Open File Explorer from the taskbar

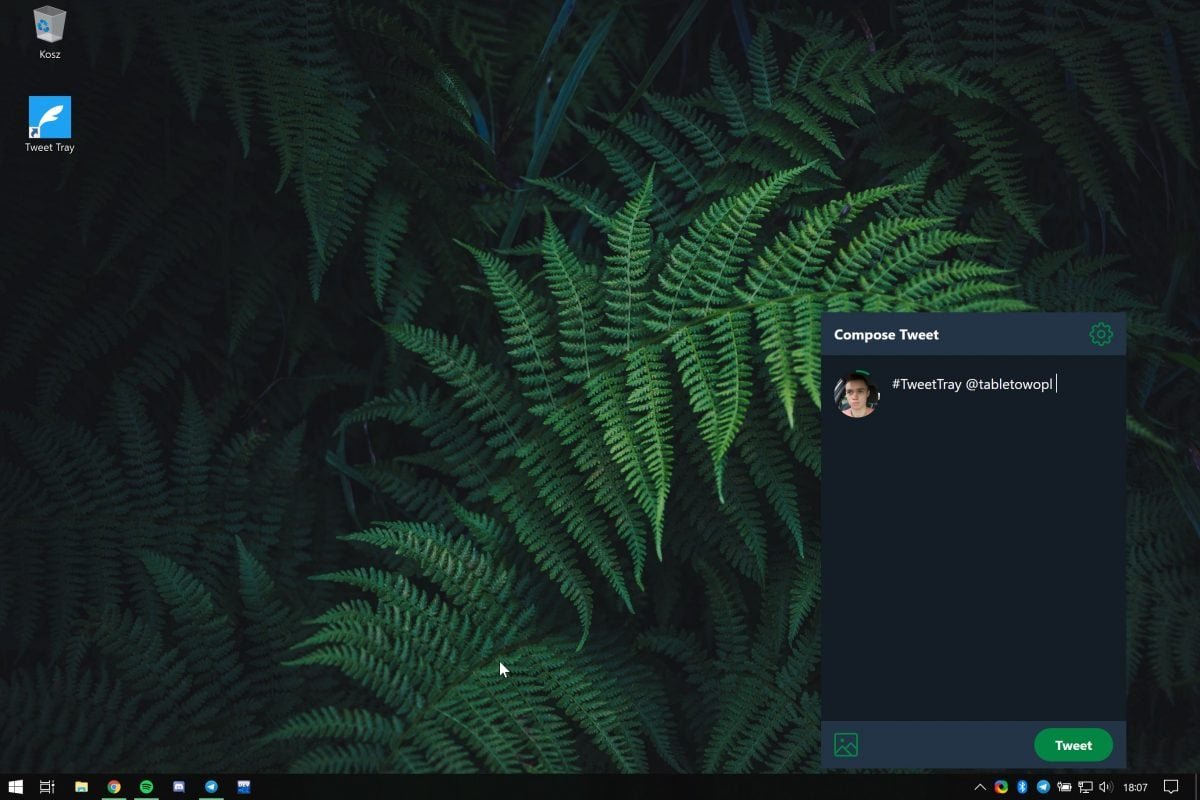point(81,787)
